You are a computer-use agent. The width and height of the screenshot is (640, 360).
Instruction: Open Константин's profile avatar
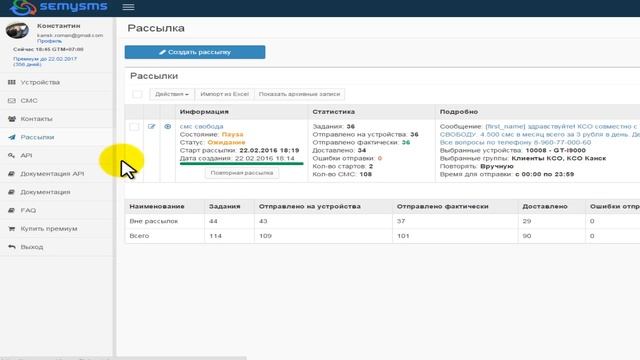[17, 31]
